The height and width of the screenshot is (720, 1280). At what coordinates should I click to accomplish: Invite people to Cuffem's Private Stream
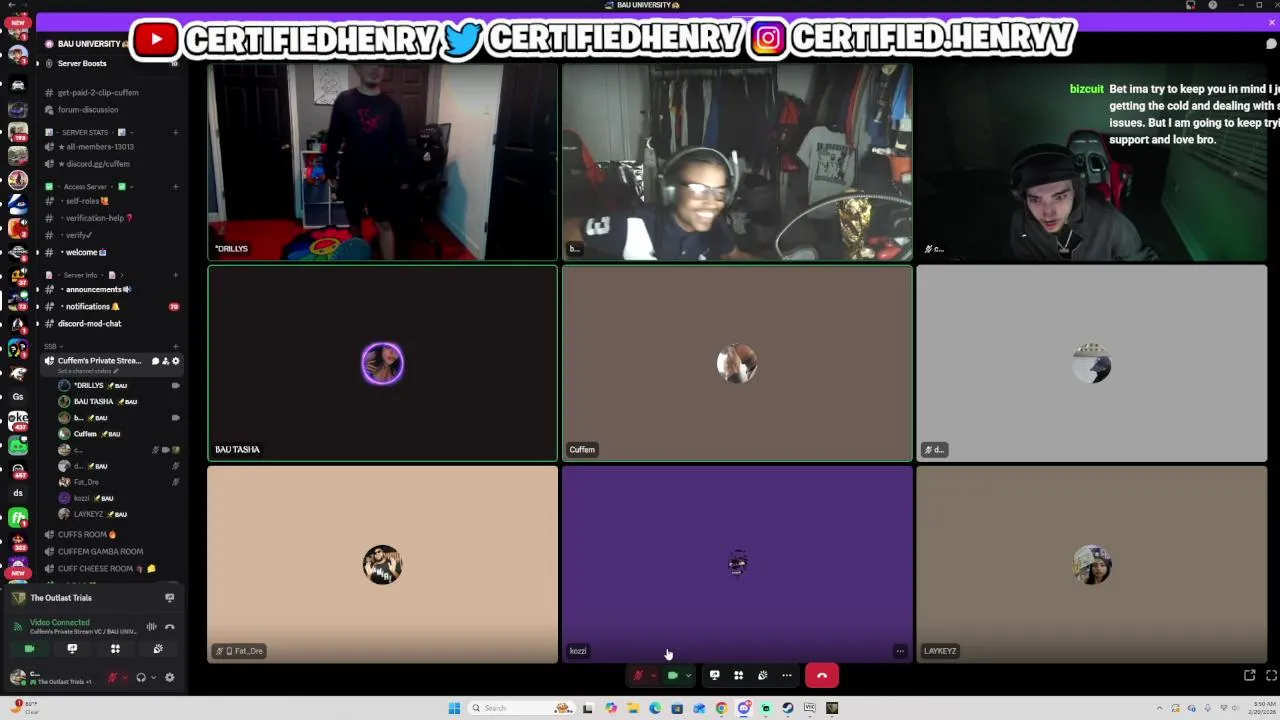pos(165,361)
